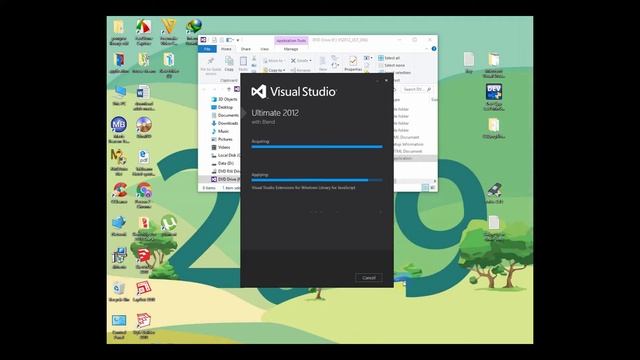Click the PDF file desktop icon

click(143, 163)
